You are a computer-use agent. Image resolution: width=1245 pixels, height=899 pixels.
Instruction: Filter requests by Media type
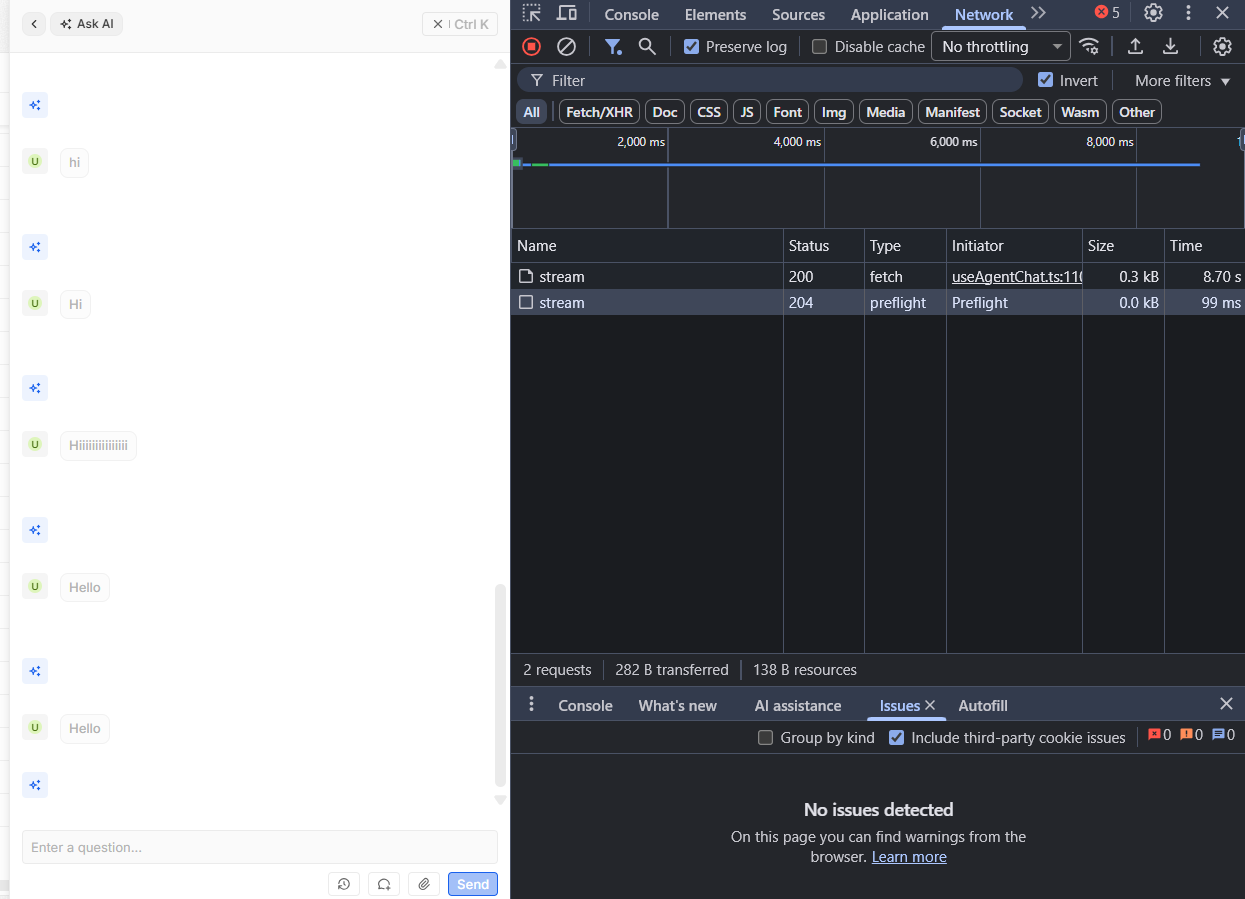click(x=885, y=112)
